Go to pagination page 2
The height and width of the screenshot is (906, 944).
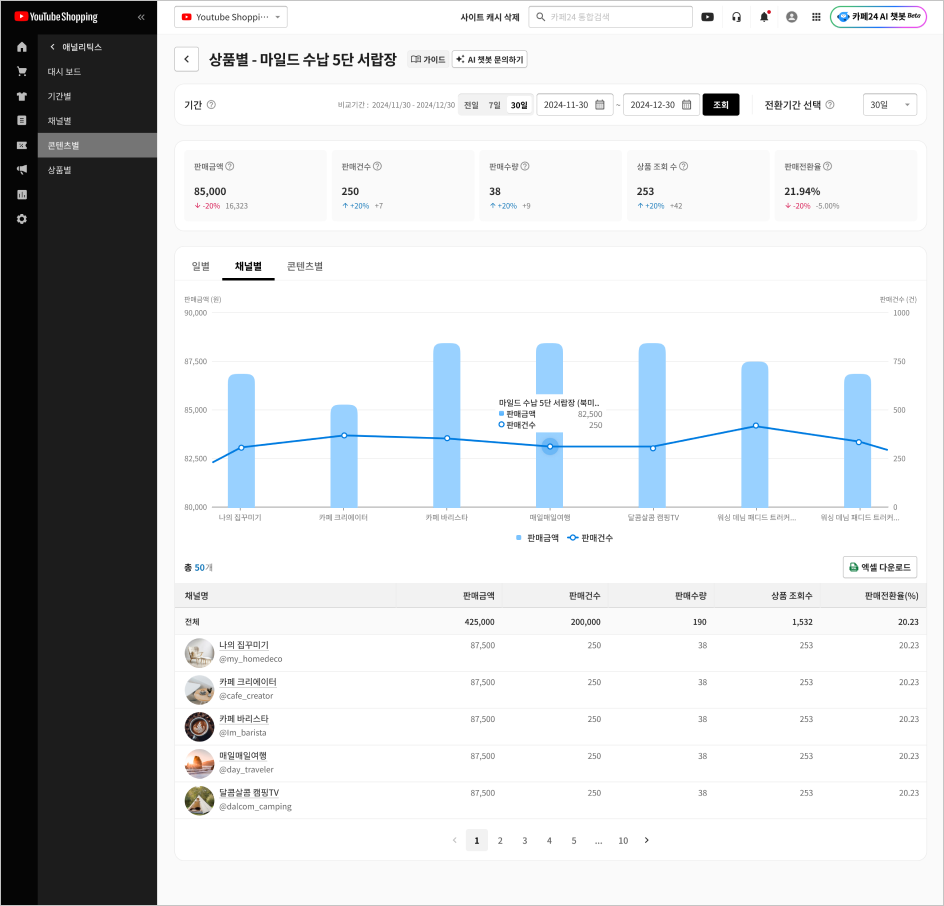tap(500, 840)
